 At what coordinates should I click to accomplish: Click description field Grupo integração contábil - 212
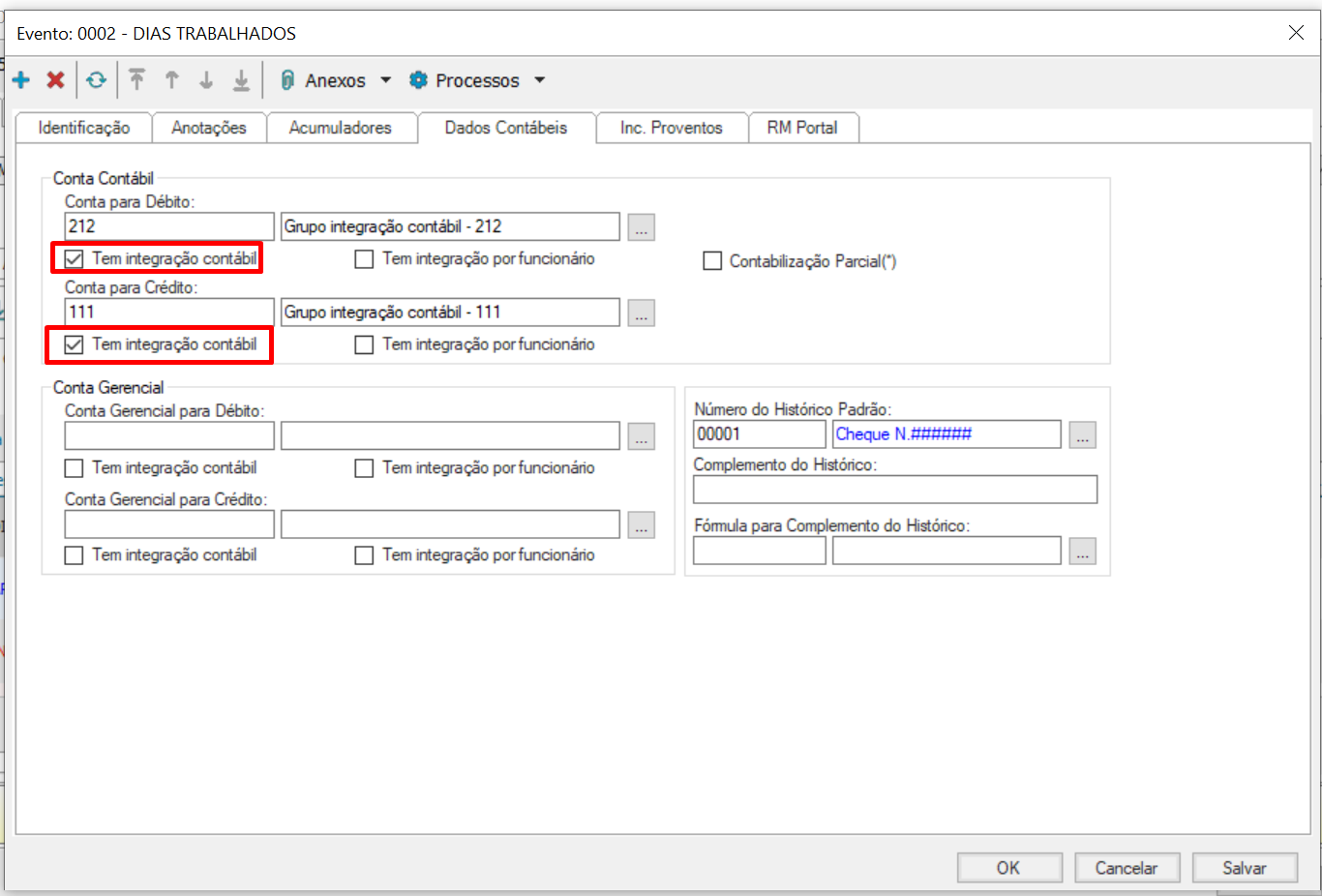click(450, 226)
